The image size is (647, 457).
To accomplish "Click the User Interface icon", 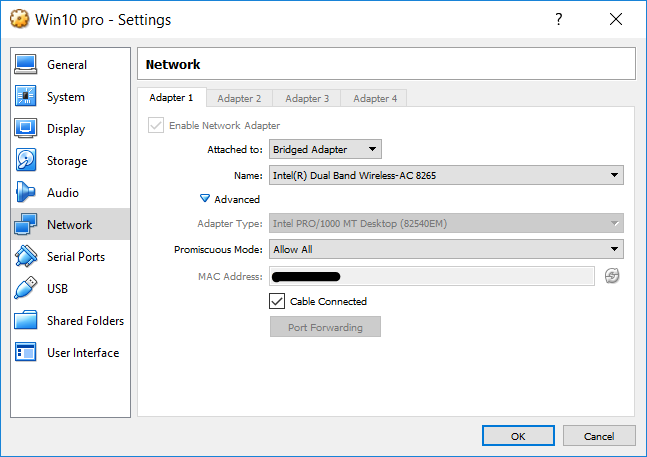I will coord(27,353).
